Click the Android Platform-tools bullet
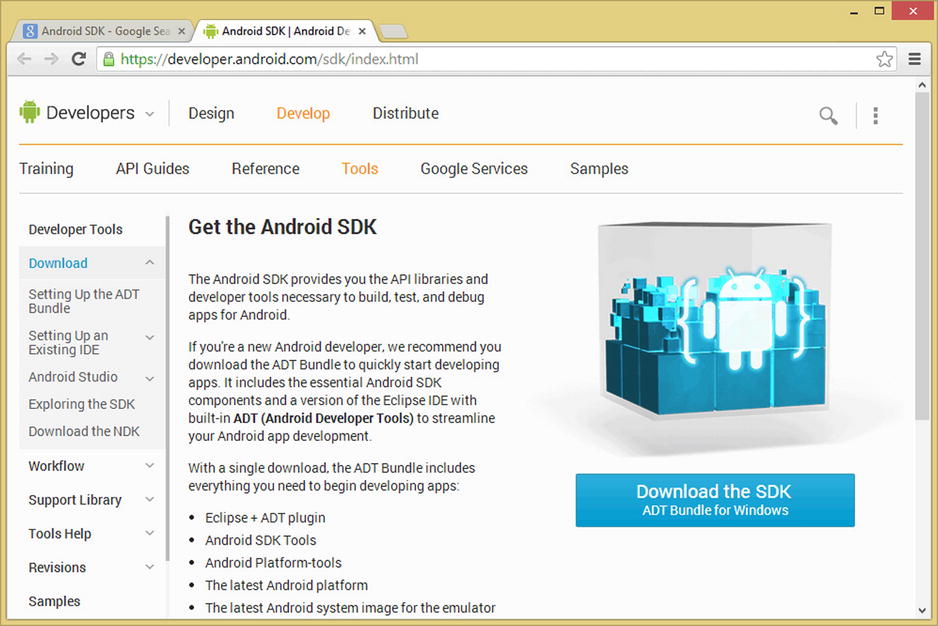This screenshot has height=626, width=938. click(x=273, y=563)
